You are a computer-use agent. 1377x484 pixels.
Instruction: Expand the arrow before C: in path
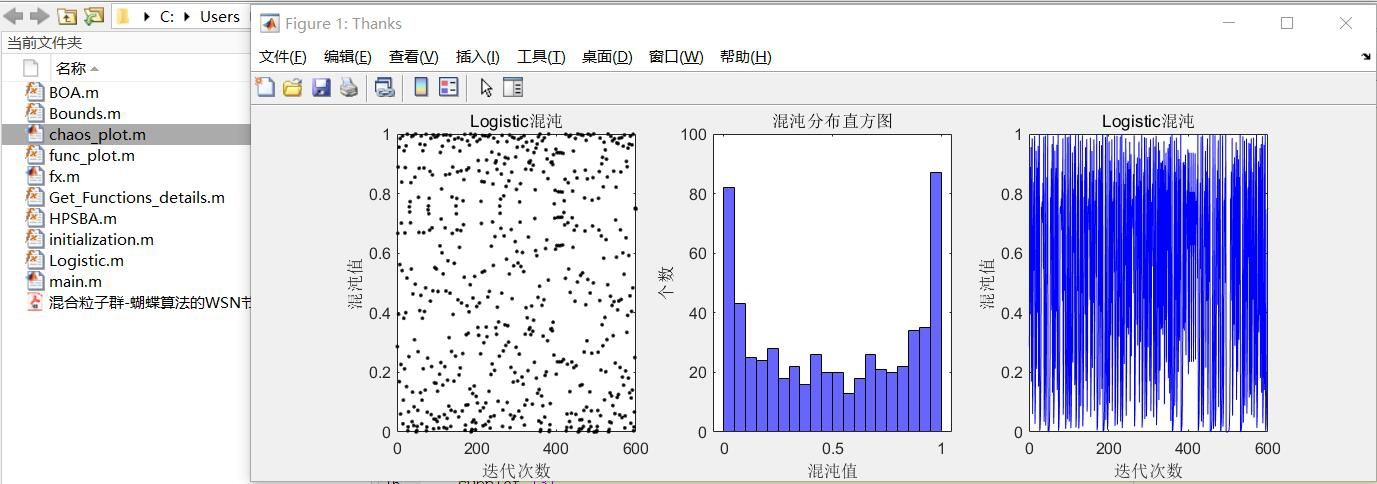147,16
